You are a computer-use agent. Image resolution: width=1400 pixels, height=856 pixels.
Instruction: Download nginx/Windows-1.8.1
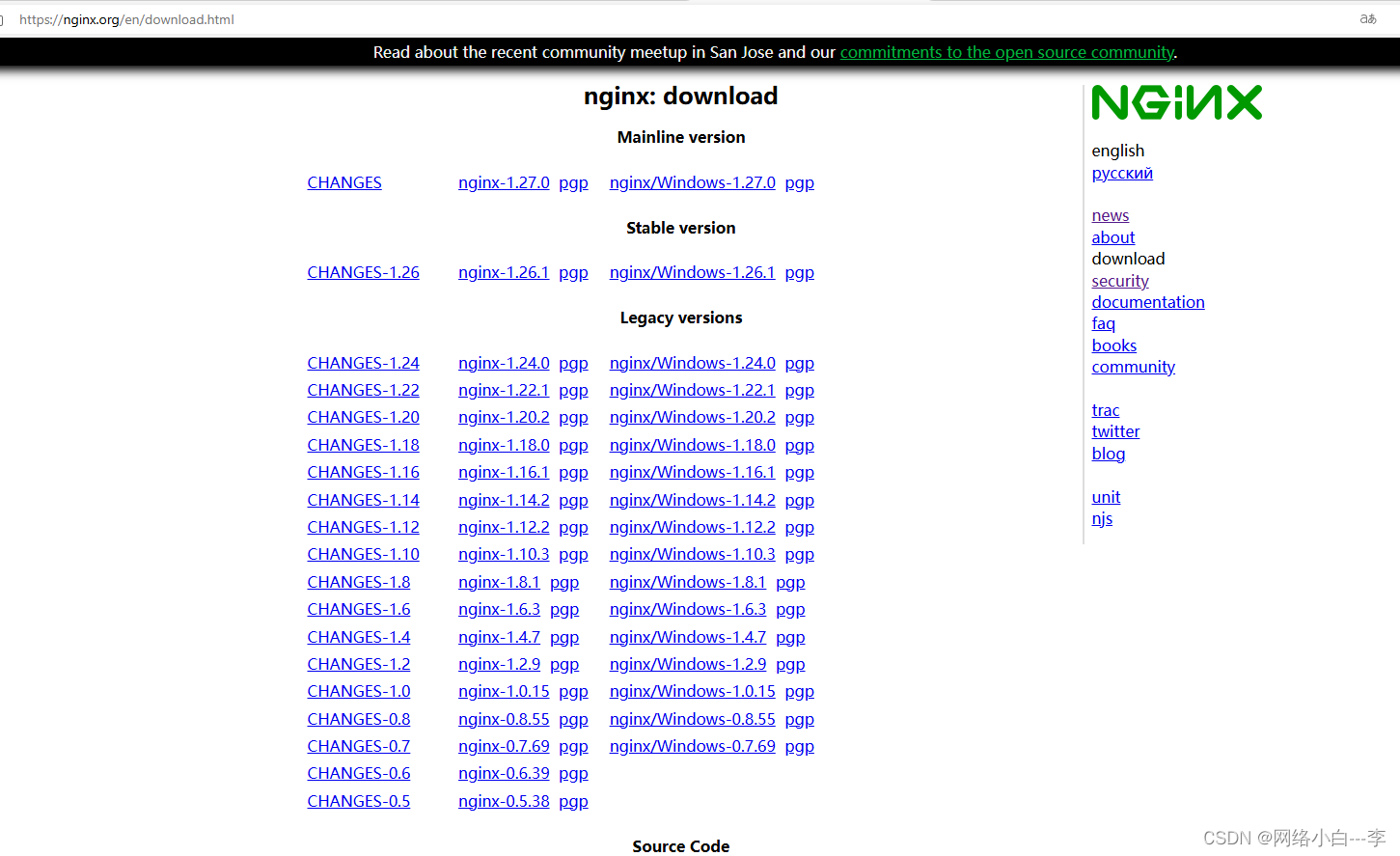687,582
